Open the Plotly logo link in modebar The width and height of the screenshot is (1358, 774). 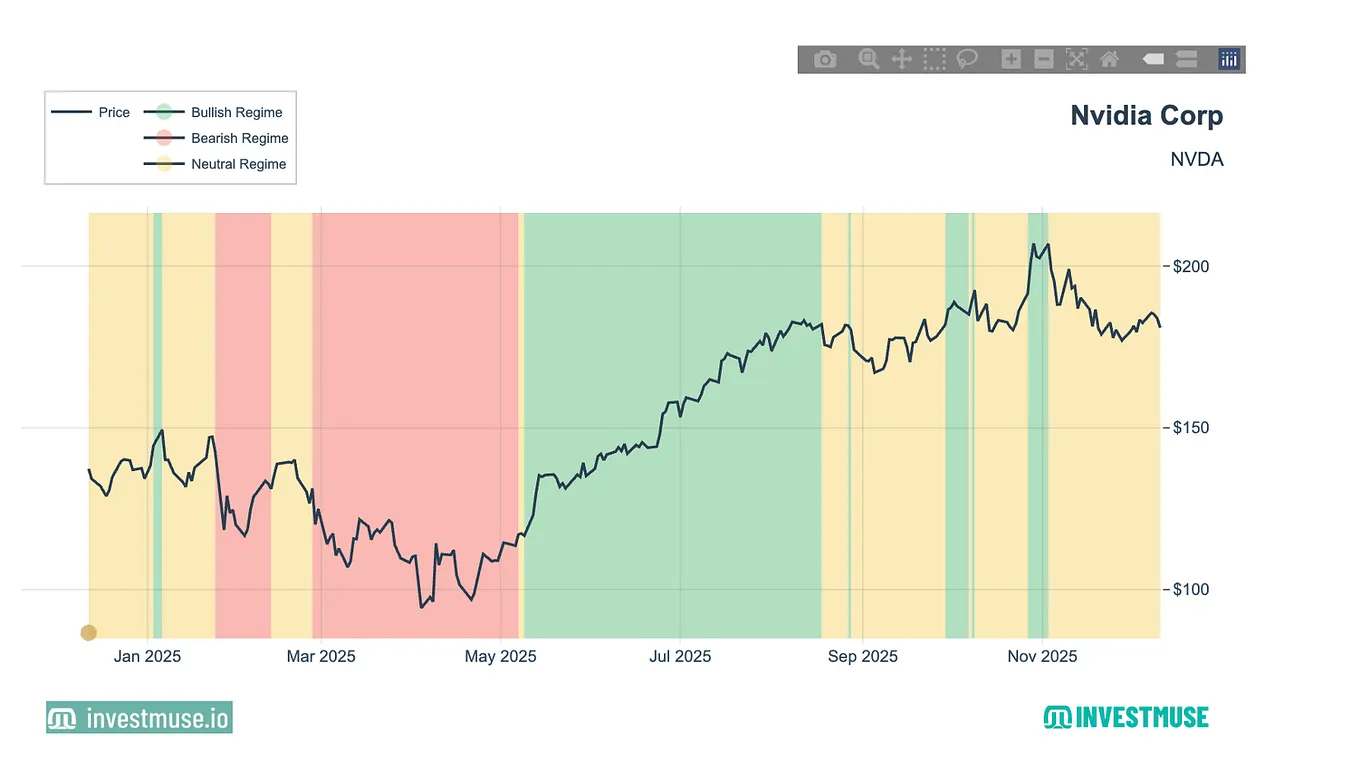tap(1229, 60)
